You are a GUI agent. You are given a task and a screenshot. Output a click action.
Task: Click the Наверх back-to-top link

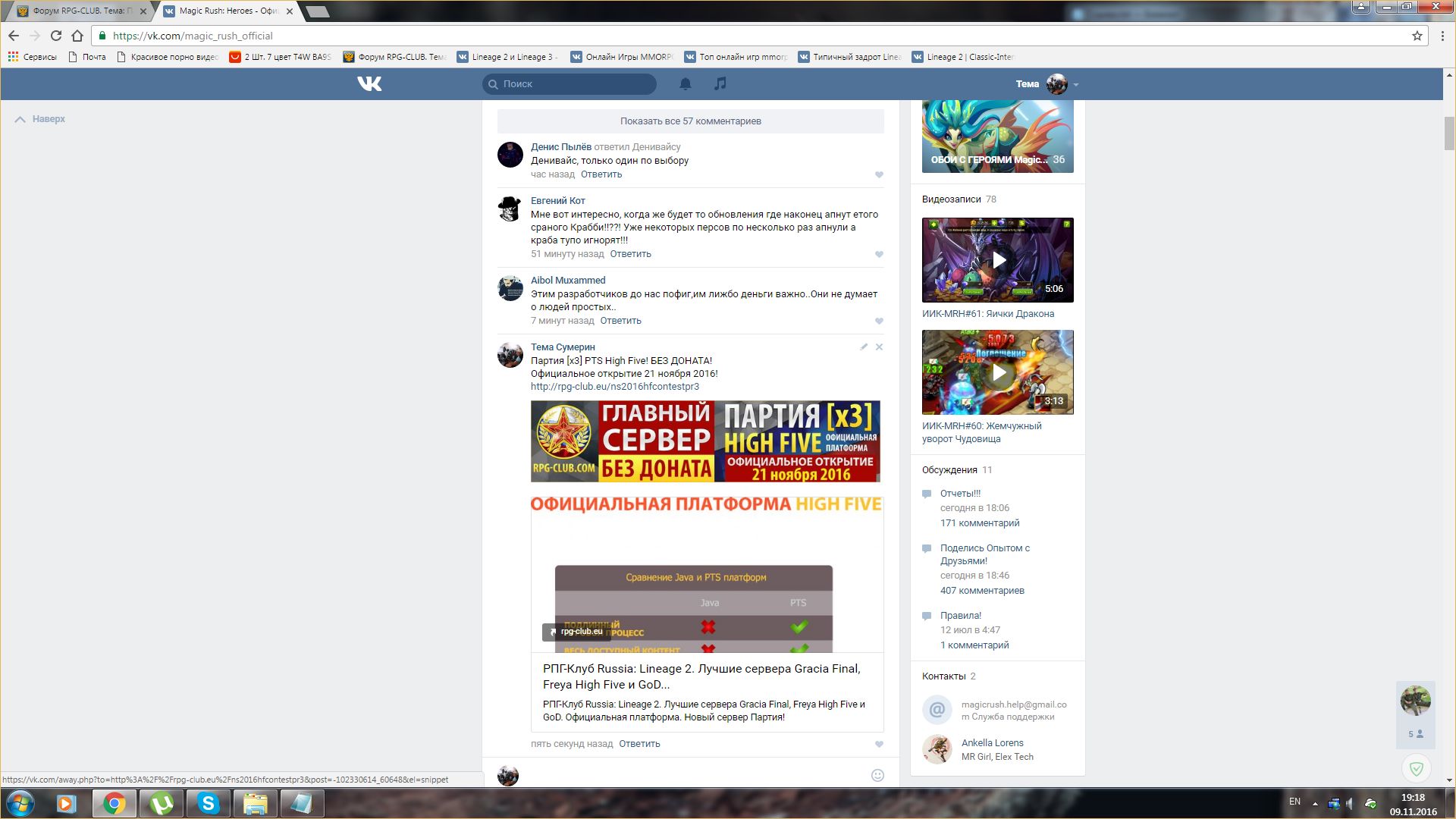tap(40, 119)
